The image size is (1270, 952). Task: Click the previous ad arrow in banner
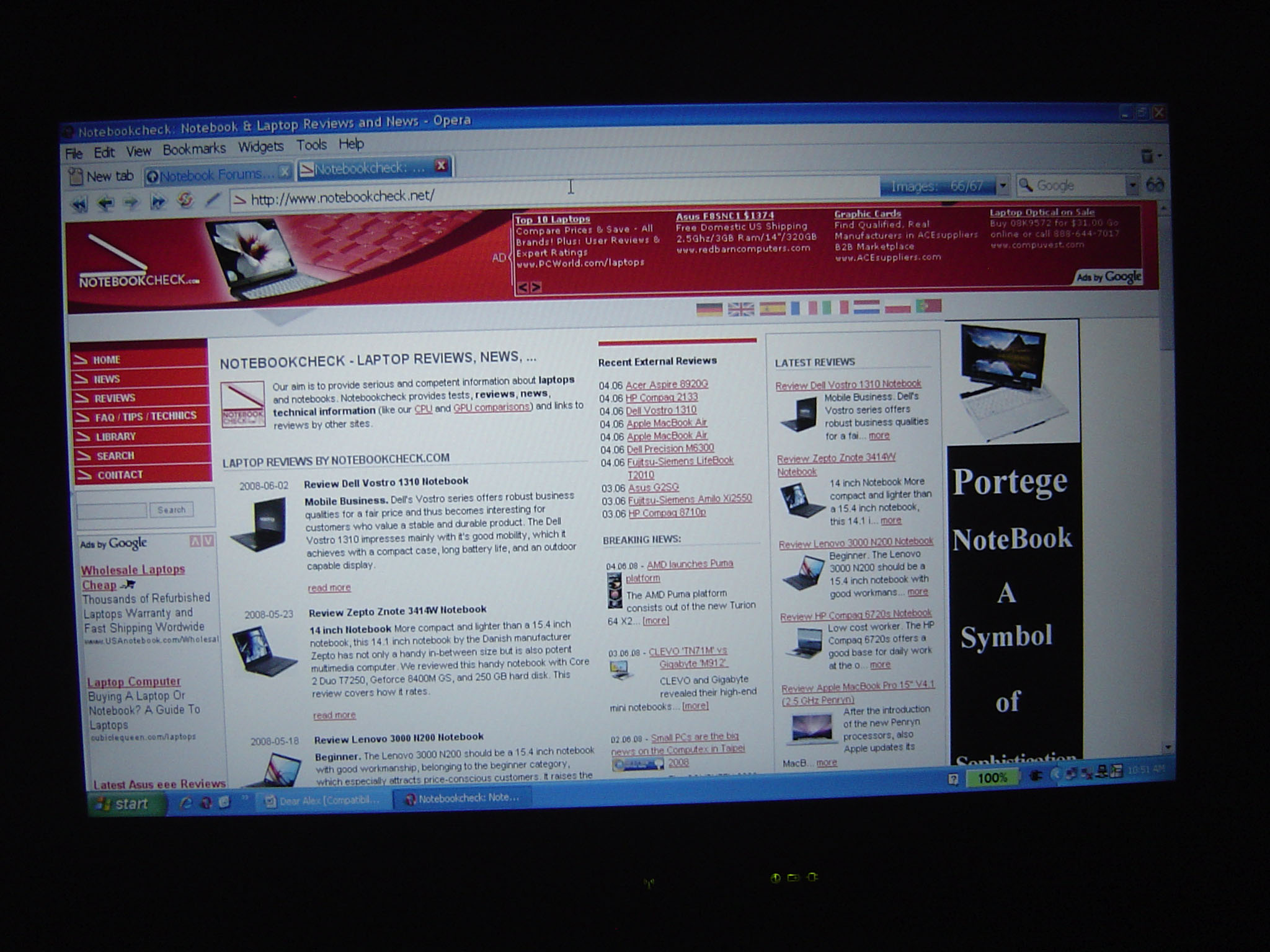pos(523,287)
